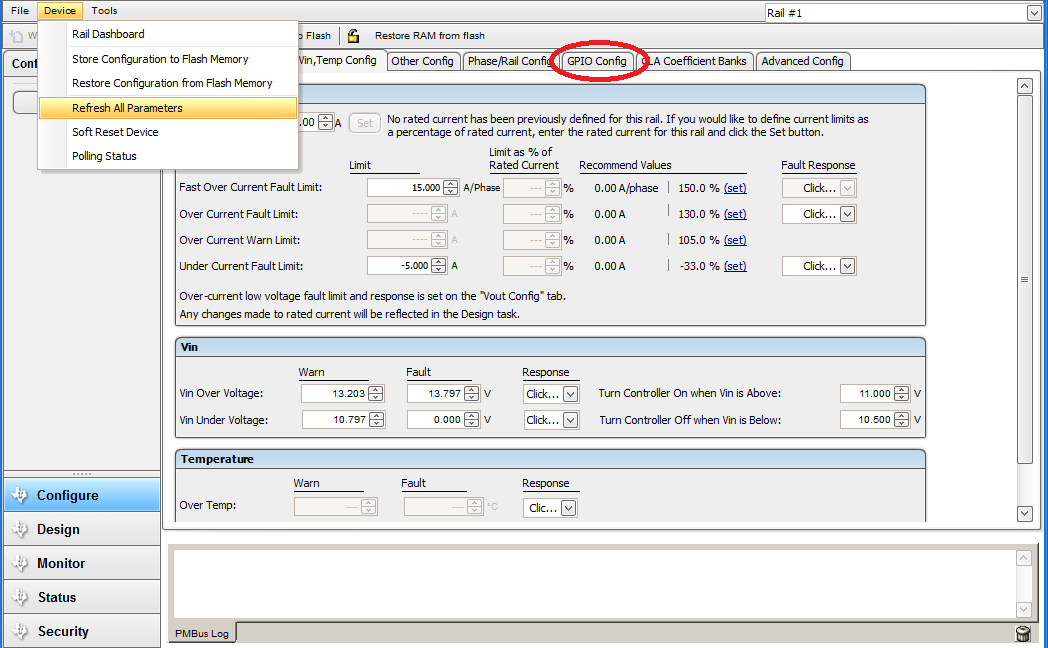Screen dimensions: 1048x648
Task: Click stepper of Vin Over Voltage Warn
Action: point(376,393)
